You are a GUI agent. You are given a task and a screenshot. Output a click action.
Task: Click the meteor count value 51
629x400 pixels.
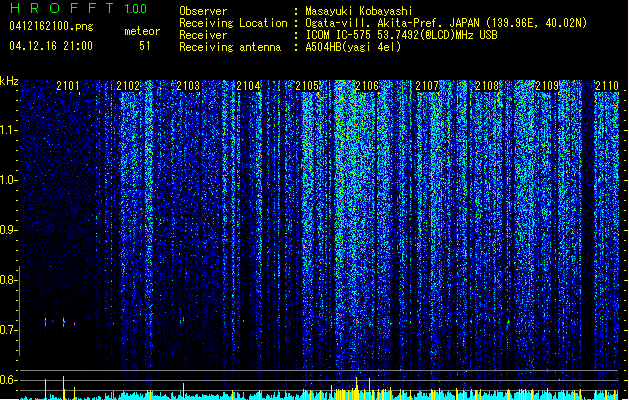click(145, 46)
